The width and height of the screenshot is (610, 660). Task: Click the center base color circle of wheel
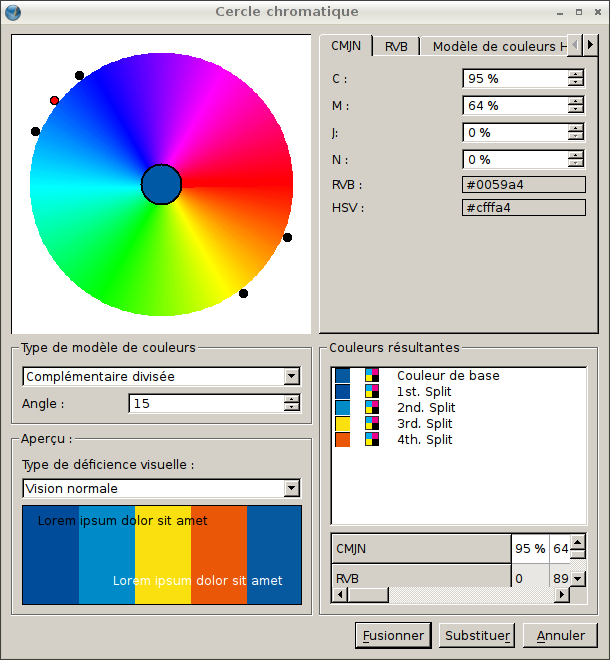tap(161, 184)
